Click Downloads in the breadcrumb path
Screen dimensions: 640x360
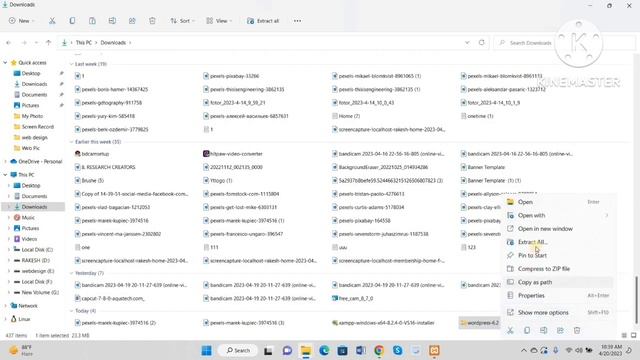[x=113, y=42]
